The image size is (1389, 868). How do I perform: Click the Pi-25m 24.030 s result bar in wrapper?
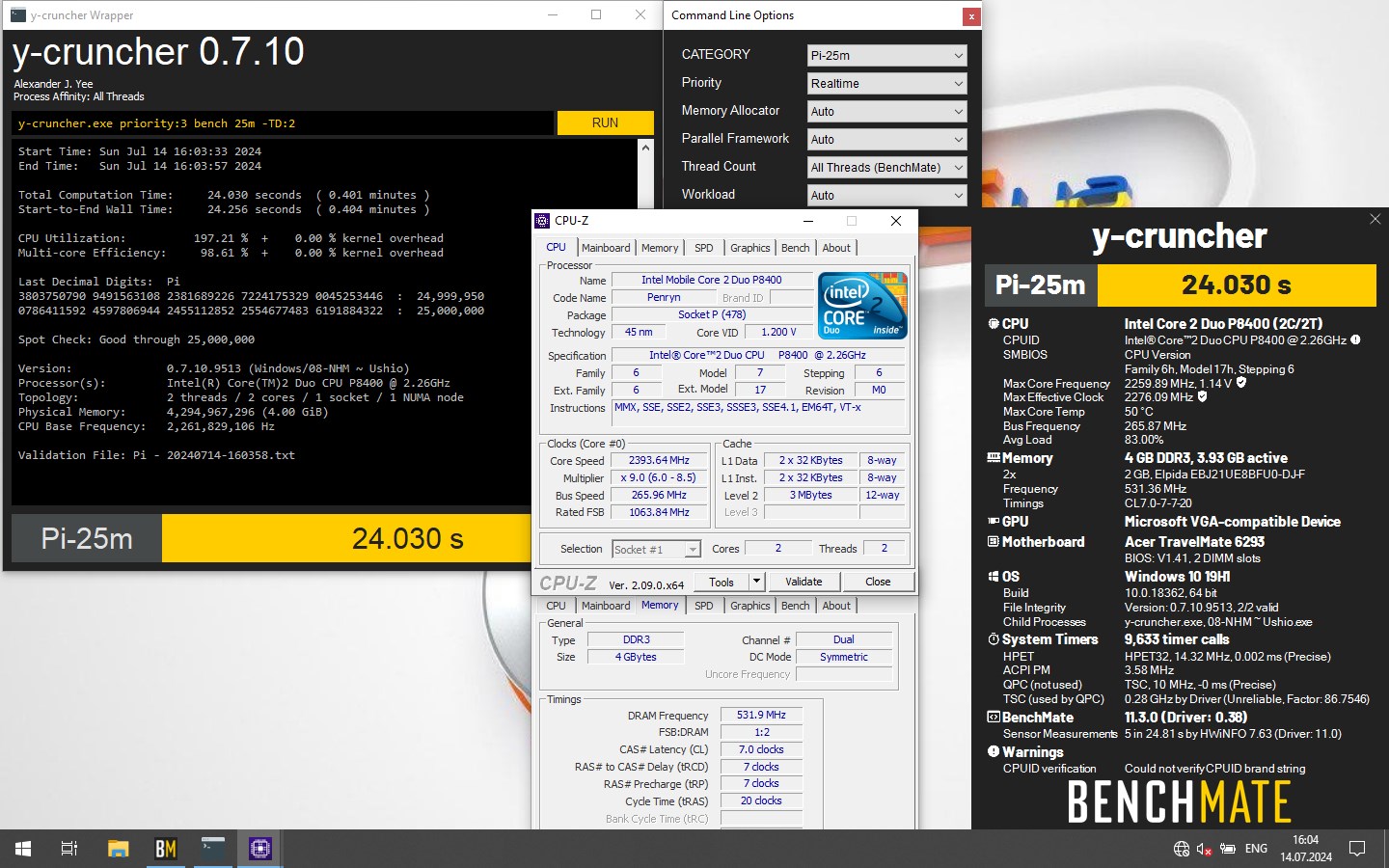[x=273, y=539]
